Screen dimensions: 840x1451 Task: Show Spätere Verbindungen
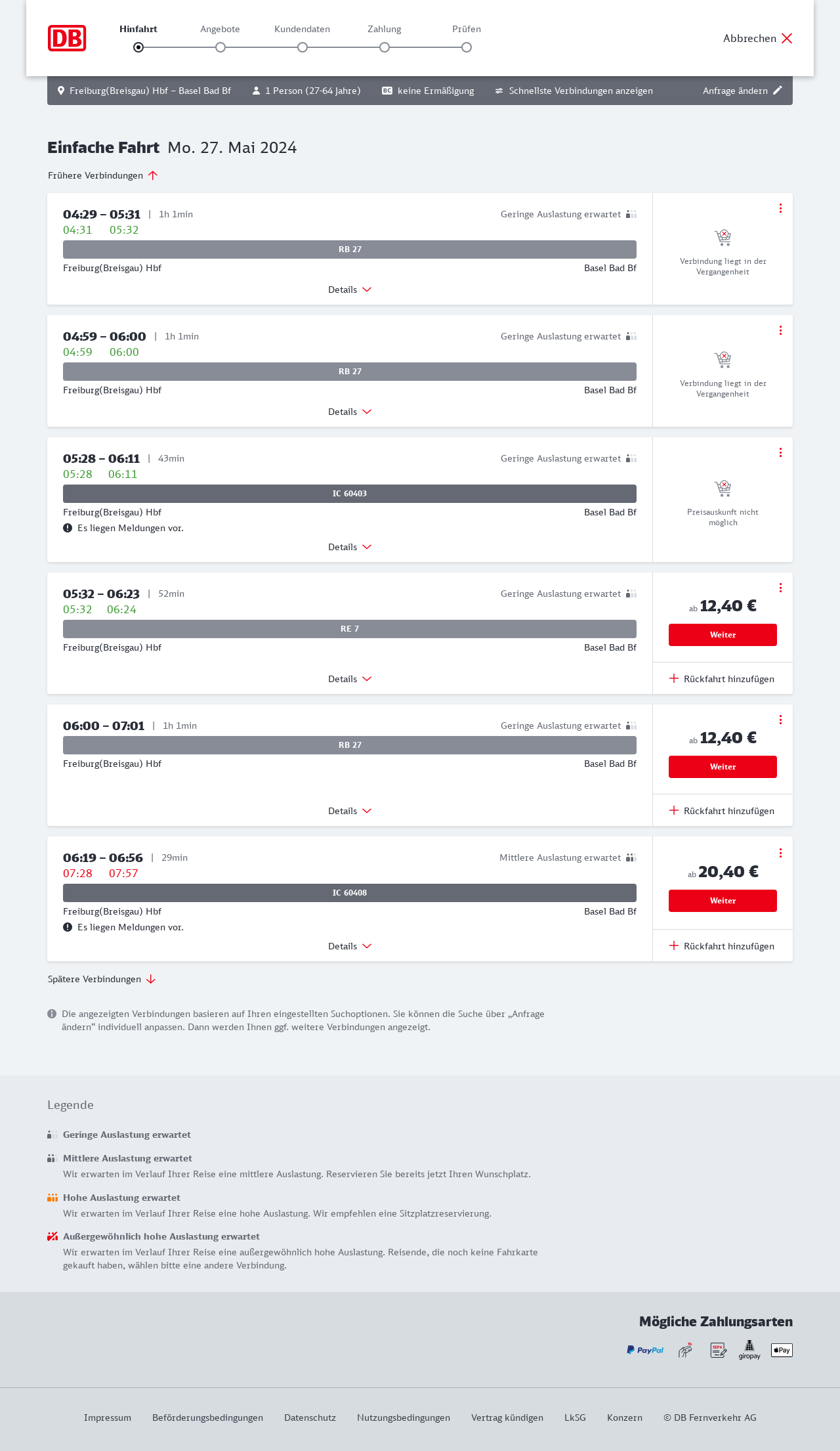point(102,979)
